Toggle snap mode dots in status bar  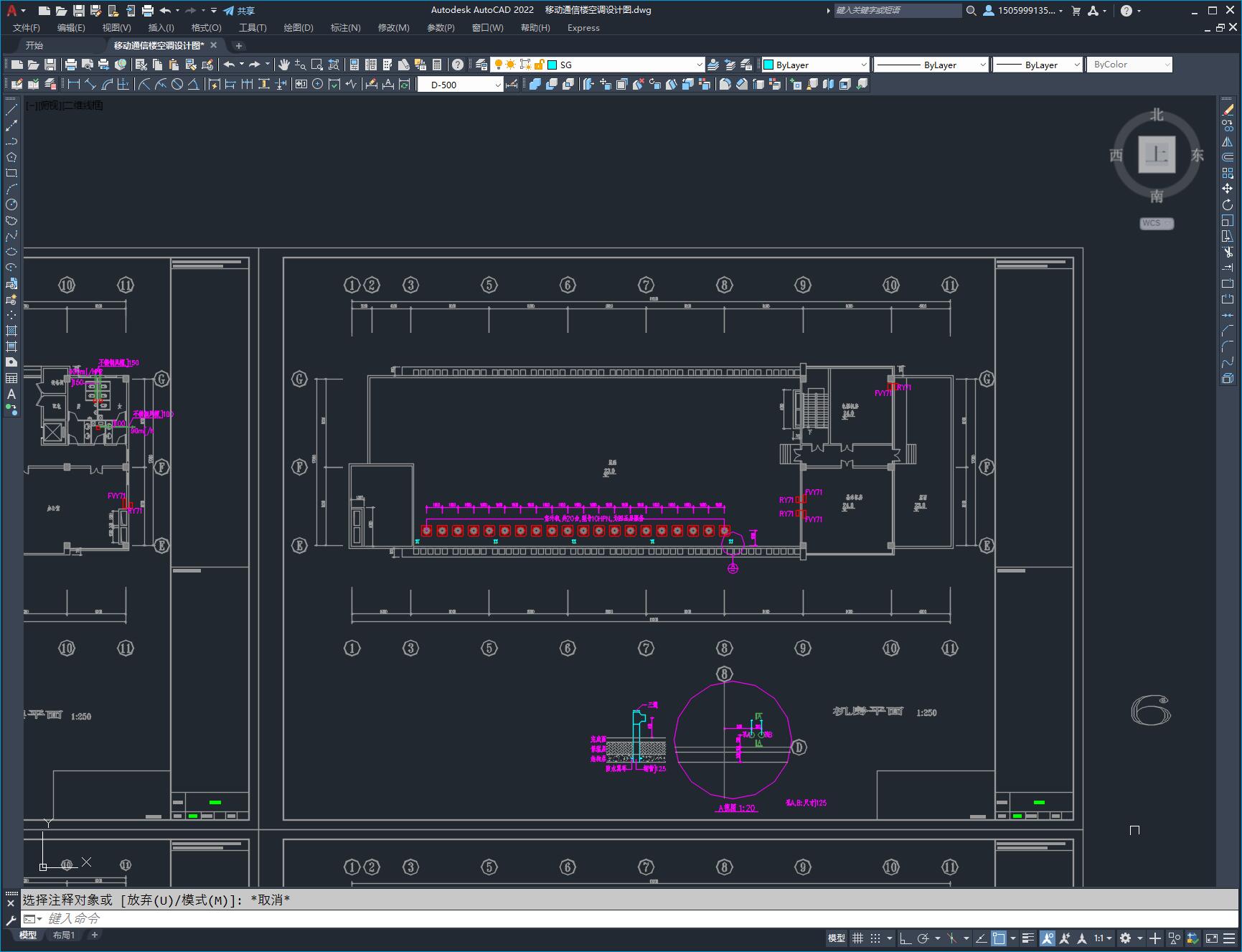[875, 938]
